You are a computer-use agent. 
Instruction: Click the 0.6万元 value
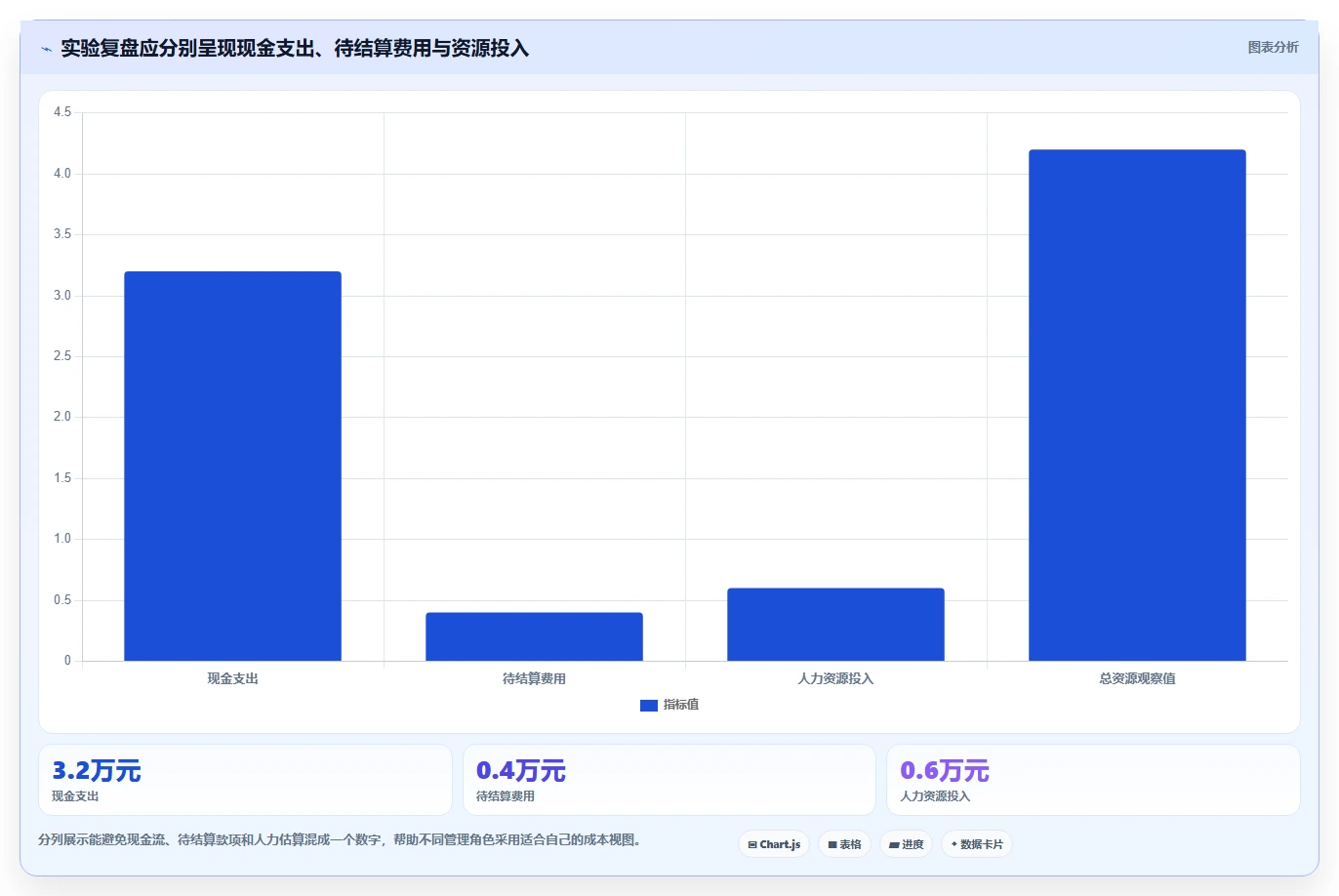(x=944, y=771)
